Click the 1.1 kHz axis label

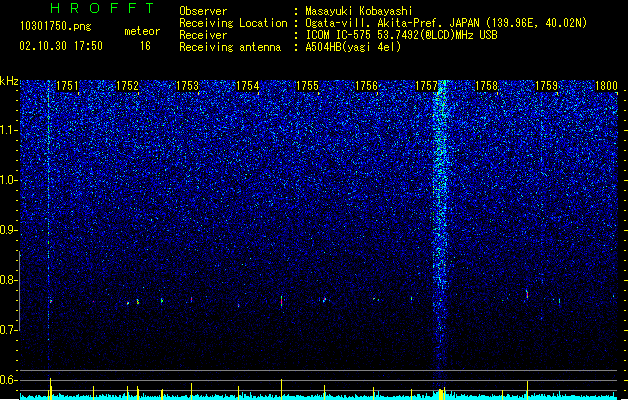point(8,130)
